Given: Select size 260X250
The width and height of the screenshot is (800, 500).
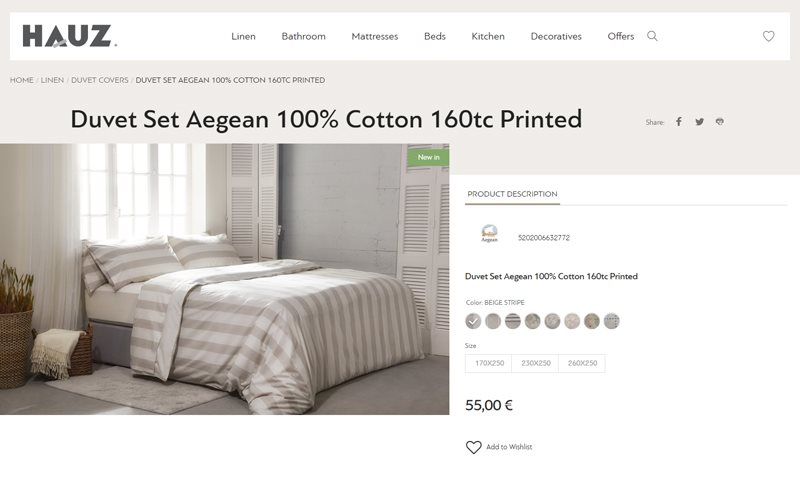Looking at the screenshot, I should click(581, 363).
